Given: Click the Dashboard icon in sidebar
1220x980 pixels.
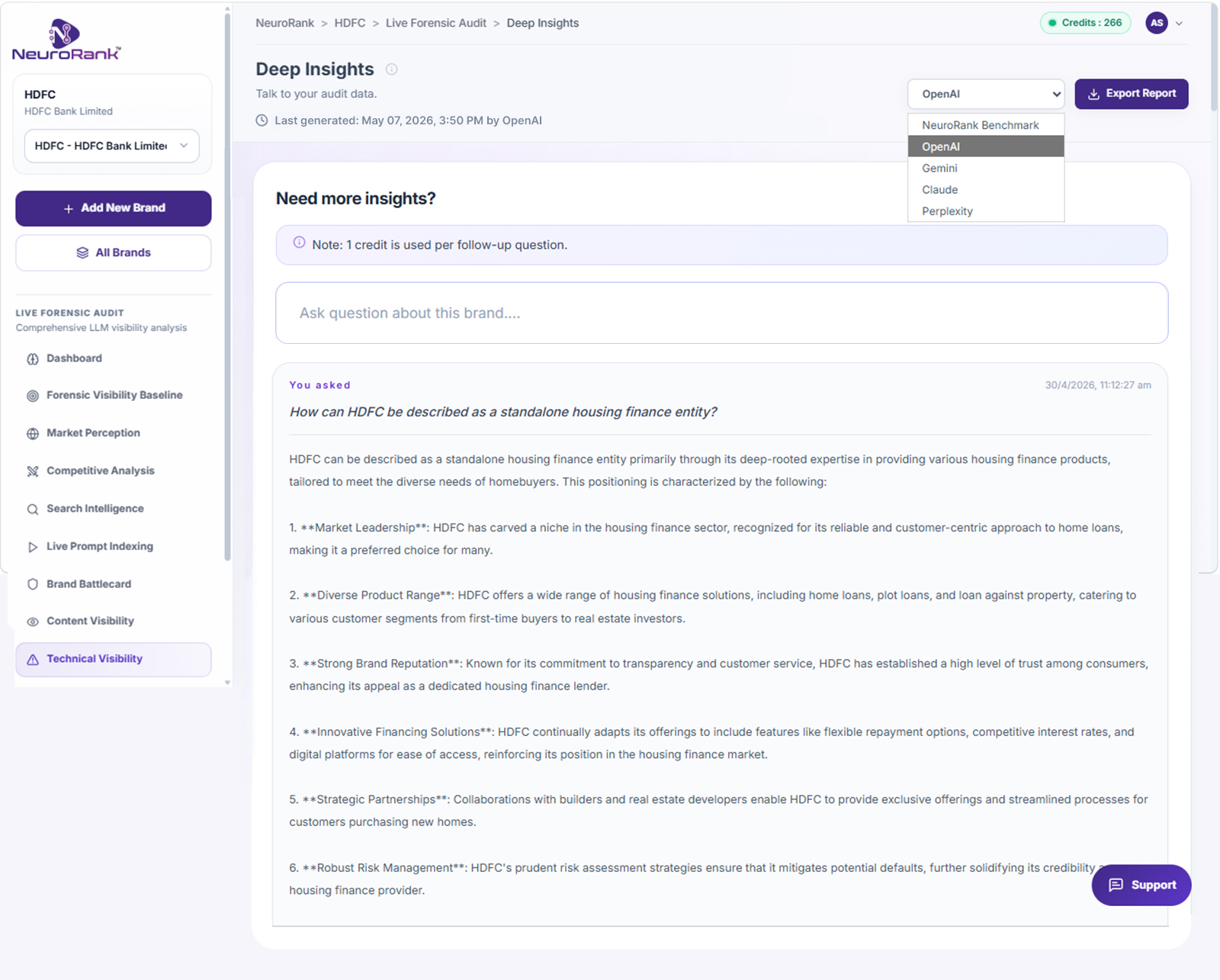Looking at the screenshot, I should point(33,359).
